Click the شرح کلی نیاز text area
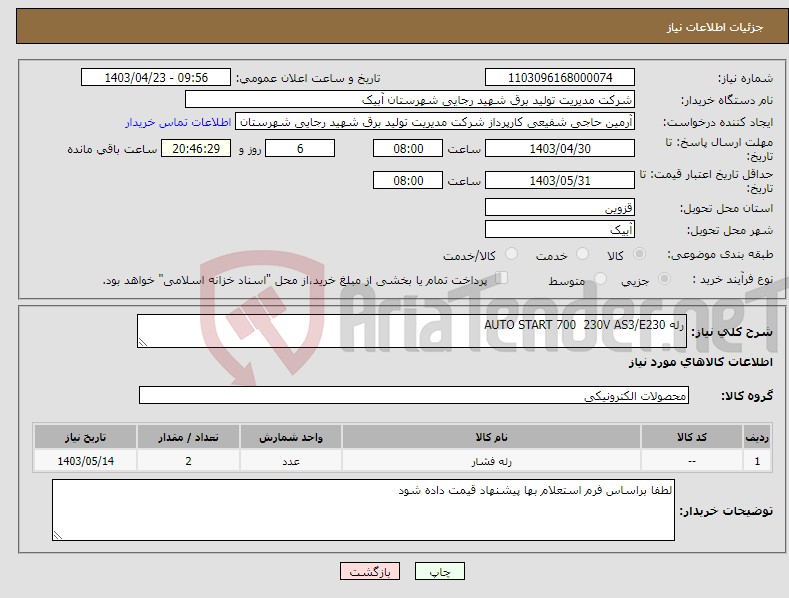Screen dimensions: 789x598 coord(412,331)
